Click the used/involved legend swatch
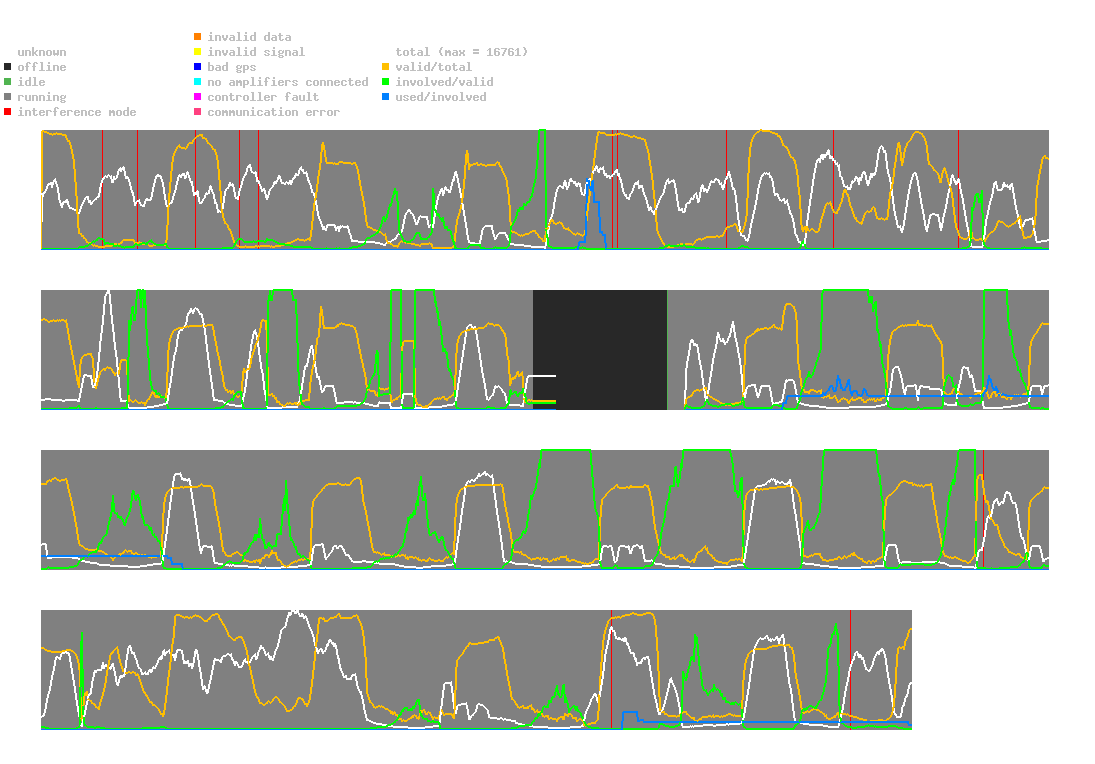The image size is (1095, 764). click(x=385, y=97)
